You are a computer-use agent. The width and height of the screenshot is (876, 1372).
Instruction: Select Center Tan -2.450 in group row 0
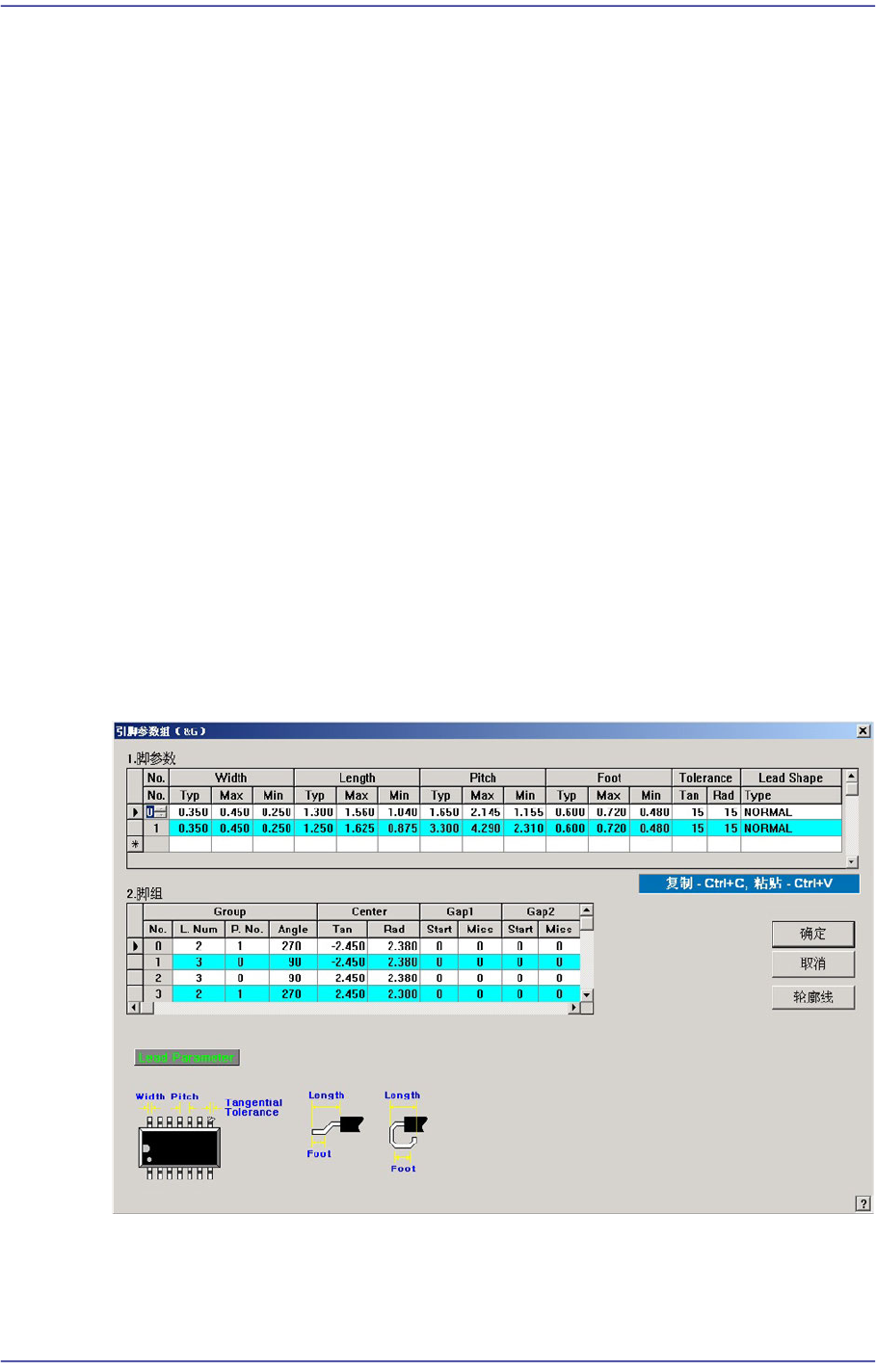[343, 946]
